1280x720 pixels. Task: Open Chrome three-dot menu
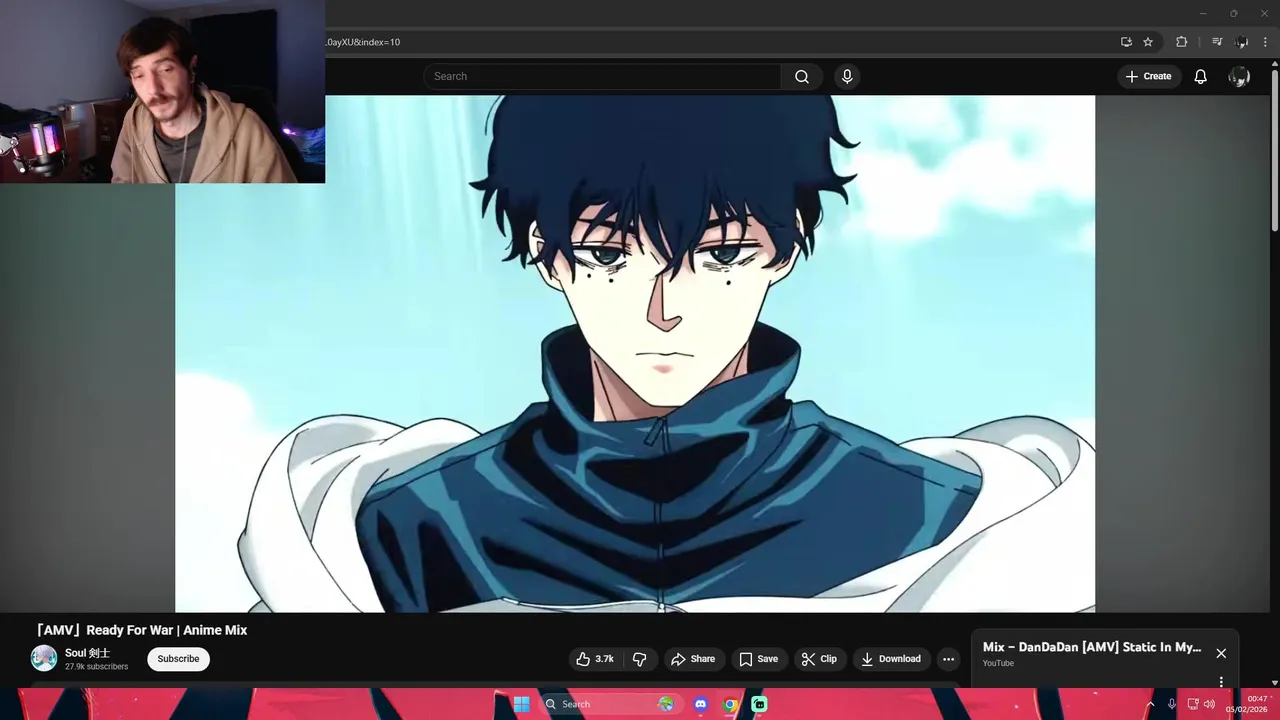coord(1265,42)
